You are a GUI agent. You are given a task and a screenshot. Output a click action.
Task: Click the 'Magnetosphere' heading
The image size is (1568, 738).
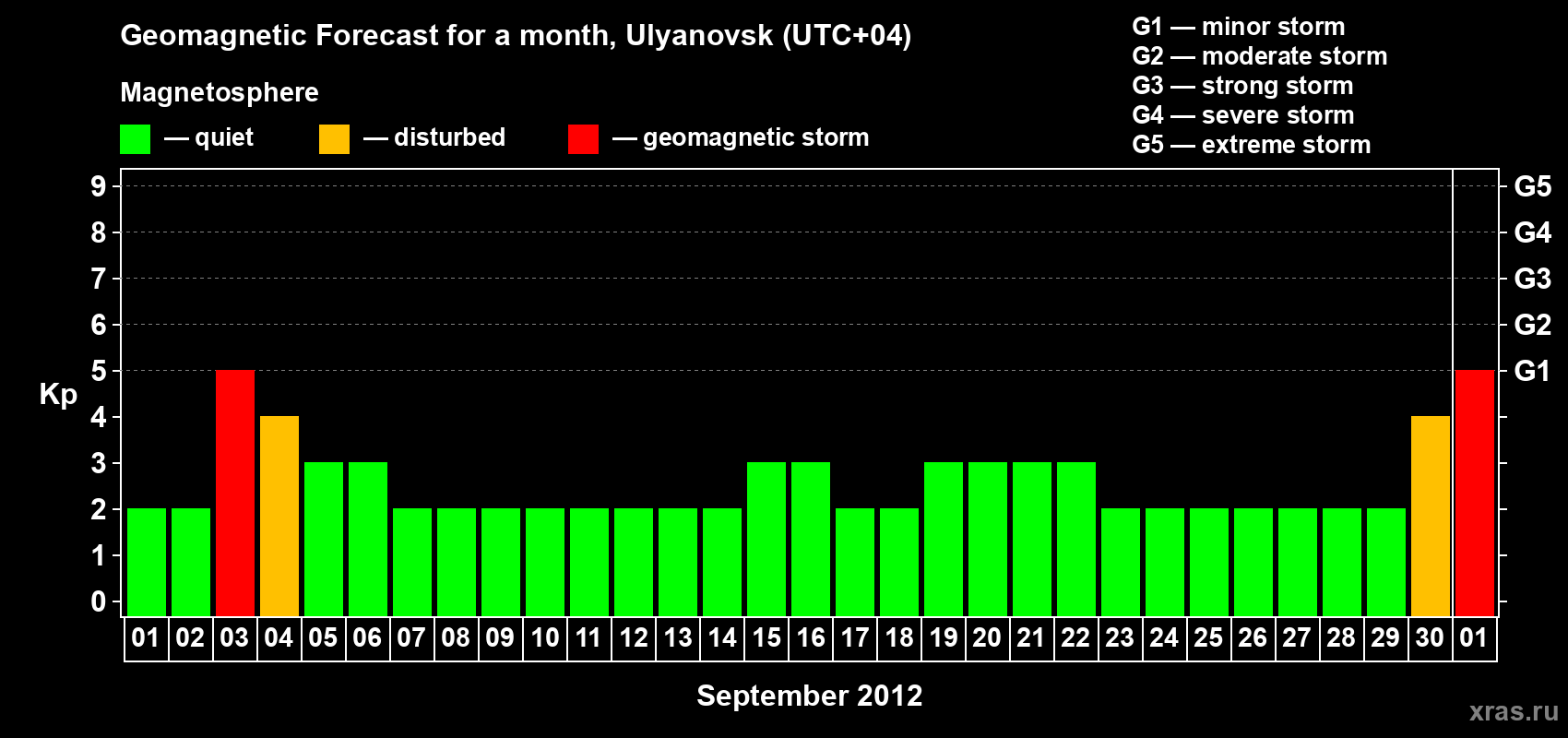coord(220,92)
